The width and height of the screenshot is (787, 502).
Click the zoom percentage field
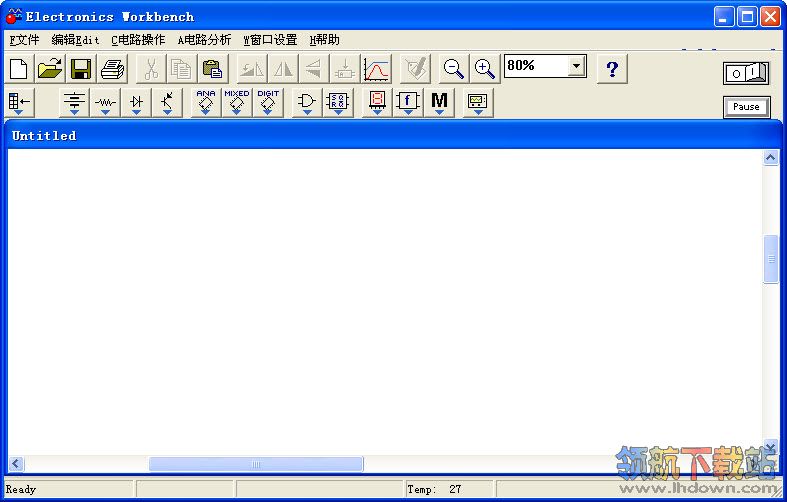(x=537, y=66)
